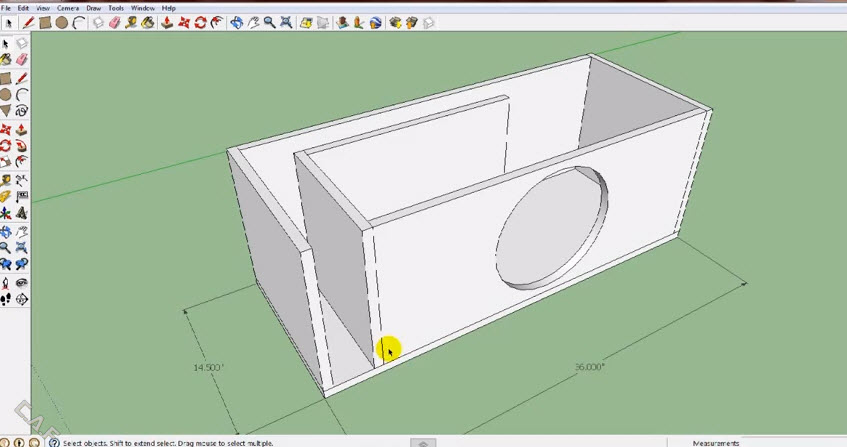The image size is (847, 447).
Task: Select the Position Camera tool
Action: coord(5,283)
